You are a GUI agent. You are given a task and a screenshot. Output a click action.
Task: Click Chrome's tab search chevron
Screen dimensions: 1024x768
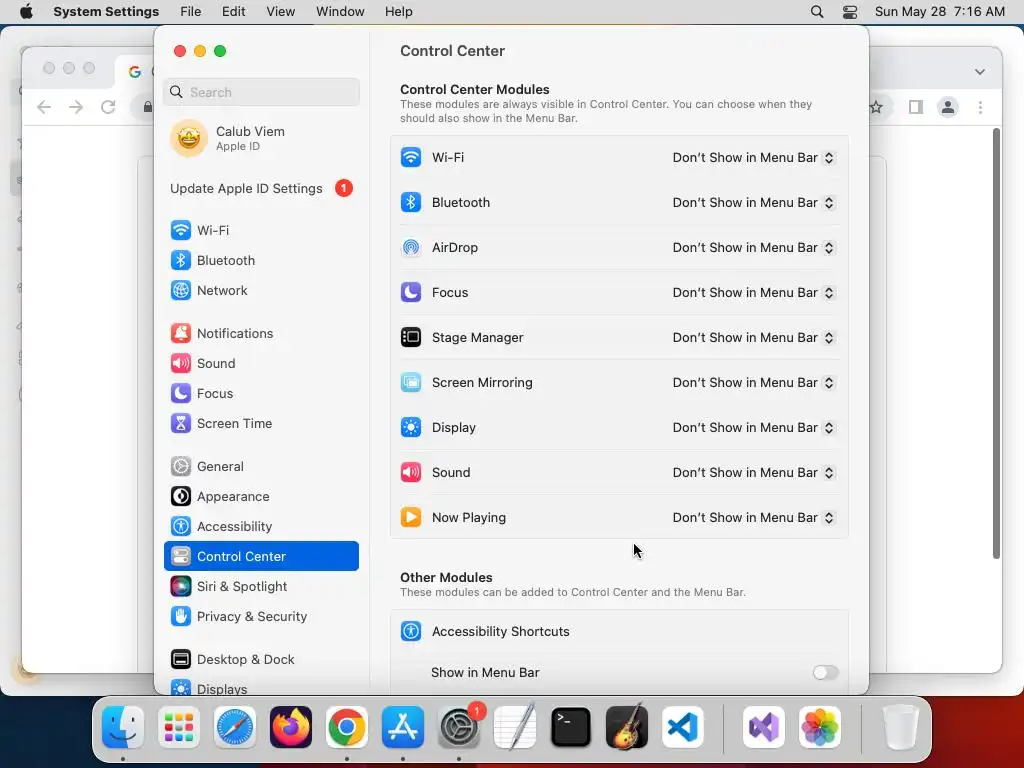click(x=980, y=72)
